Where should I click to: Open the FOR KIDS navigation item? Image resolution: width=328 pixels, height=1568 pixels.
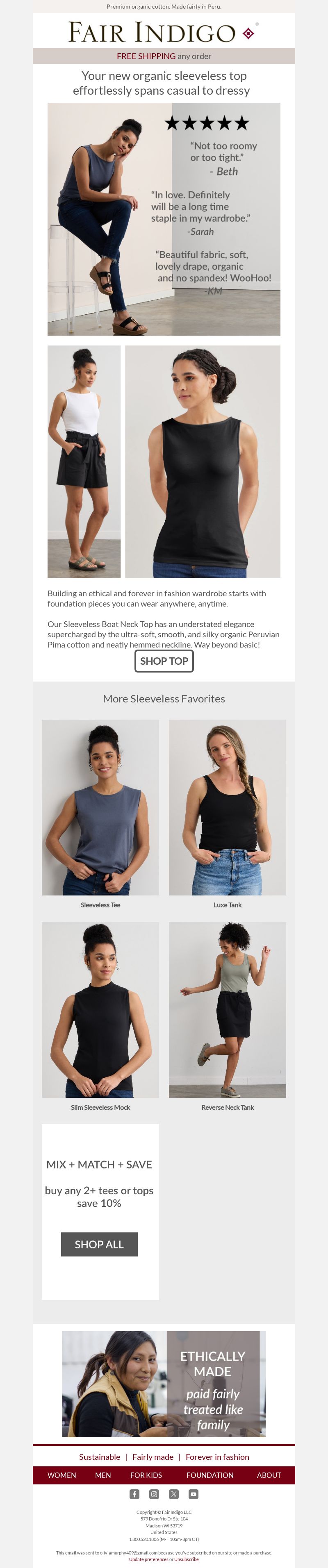pos(146,1475)
